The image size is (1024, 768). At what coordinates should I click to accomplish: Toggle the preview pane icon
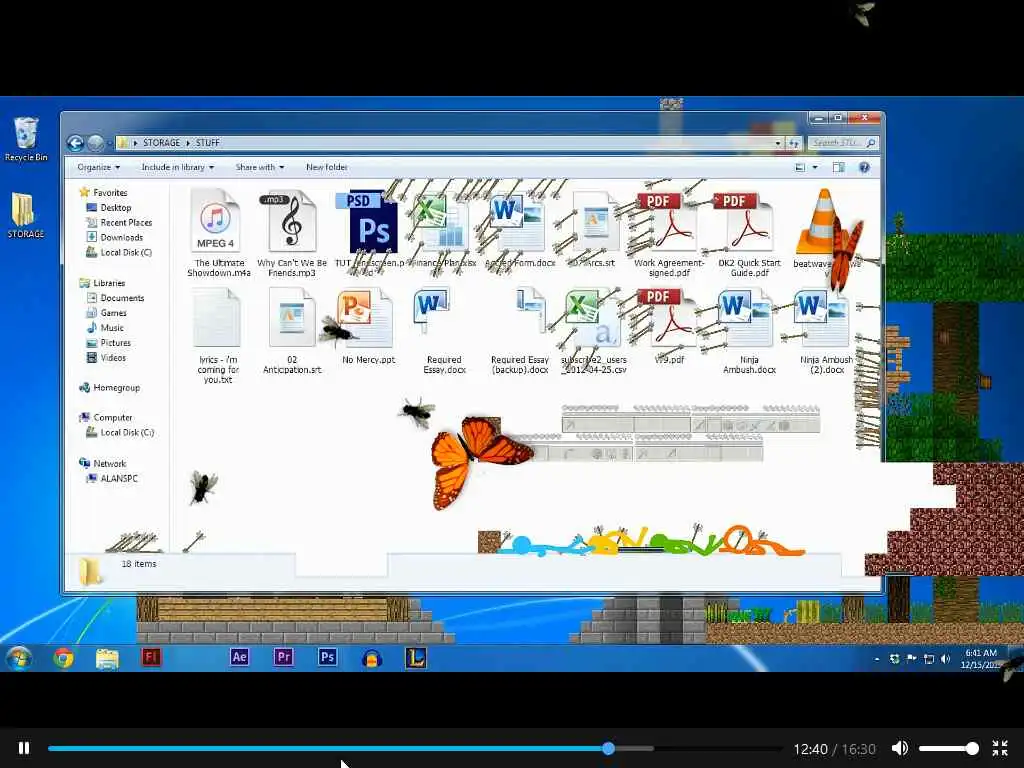[839, 168]
